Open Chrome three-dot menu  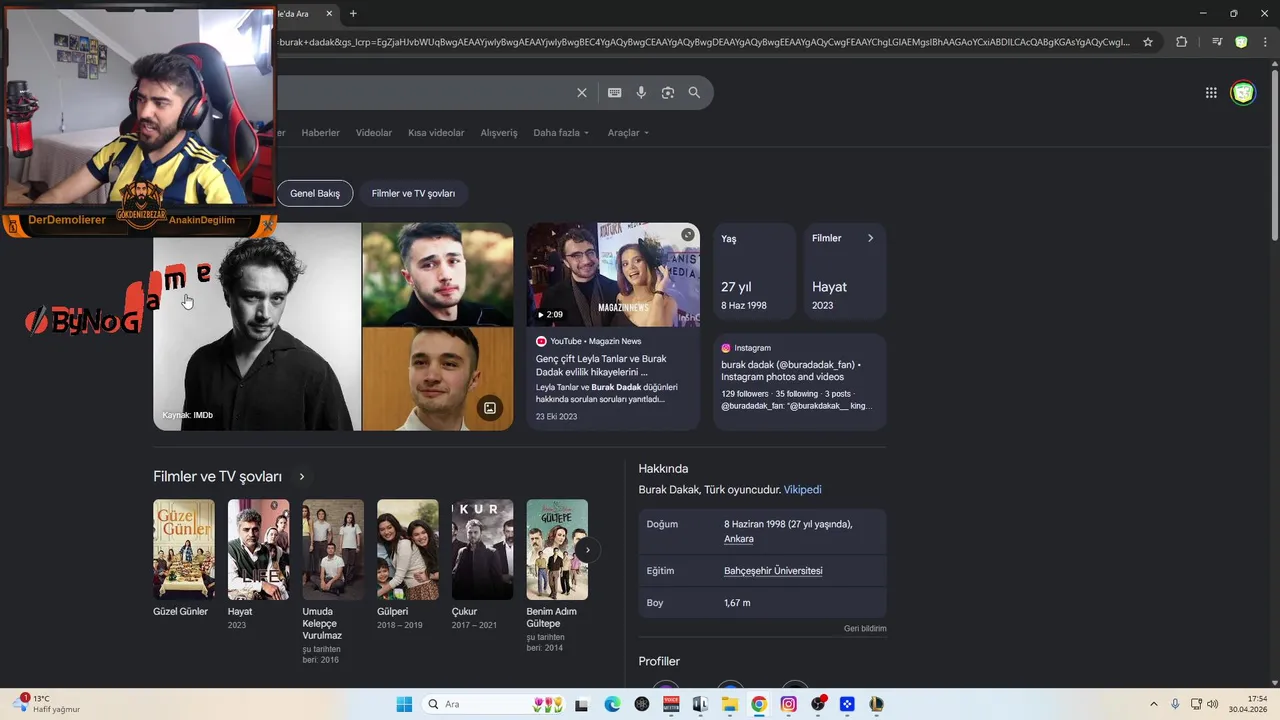click(x=1265, y=42)
